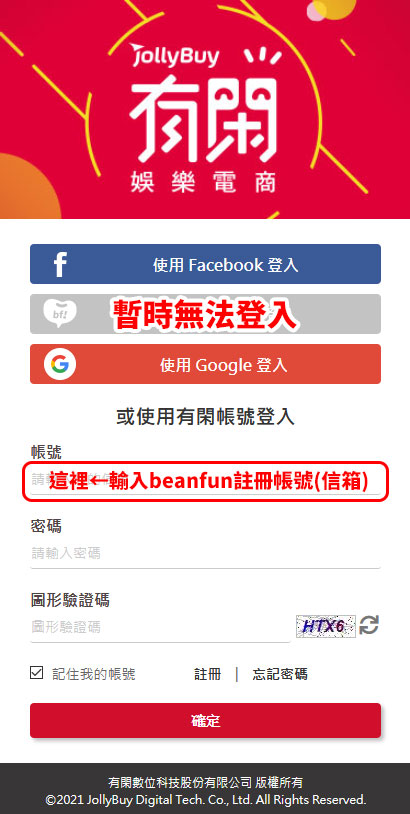Screen dimensions: 410x814
Task: Focus the 帳號 account input field
Action: (x=206, y=481)
